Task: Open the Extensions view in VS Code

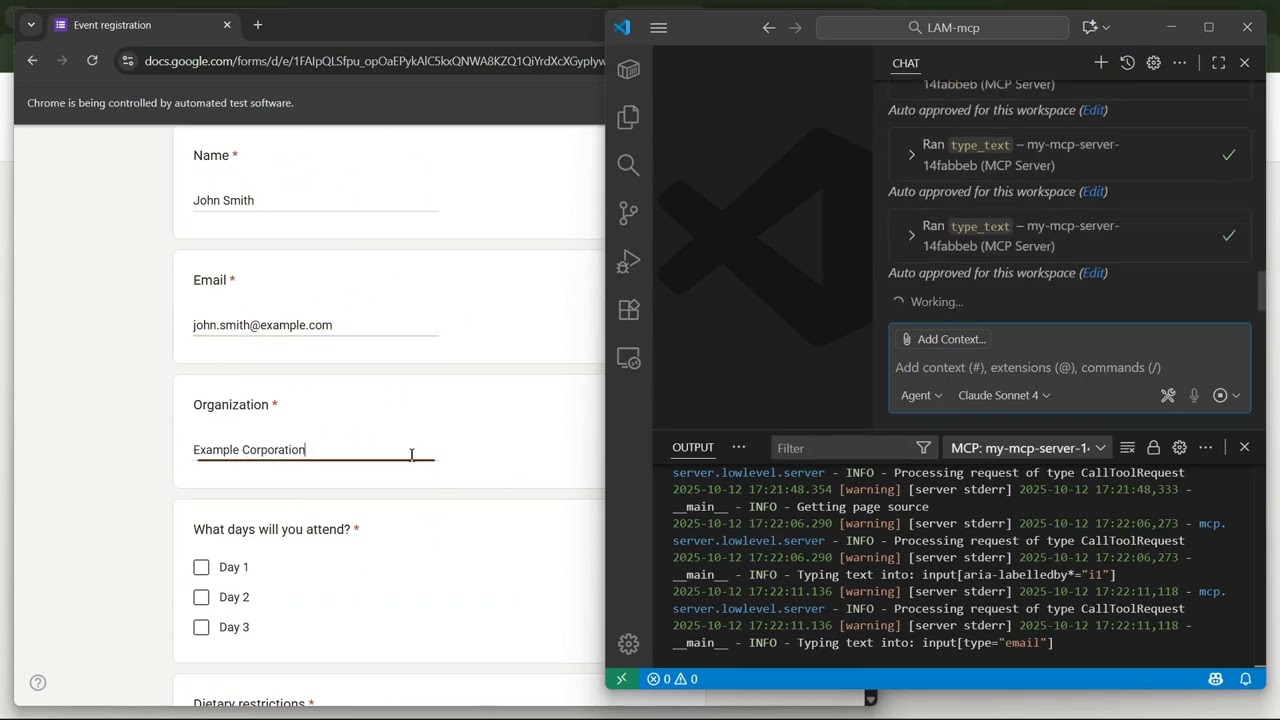Action: (628, 310)
